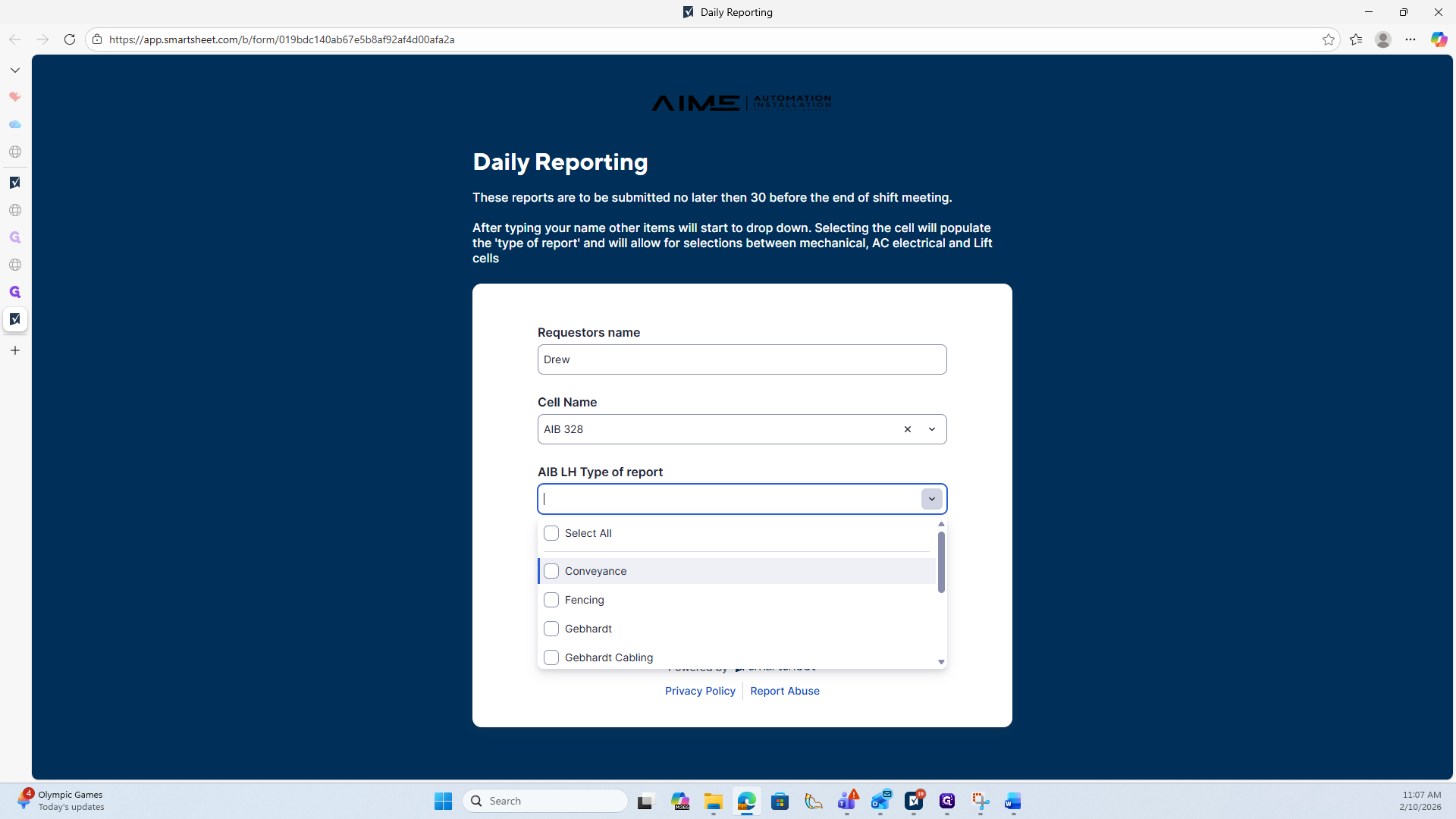
Task: Check the Select All checkbox
Action: (551, 533)
